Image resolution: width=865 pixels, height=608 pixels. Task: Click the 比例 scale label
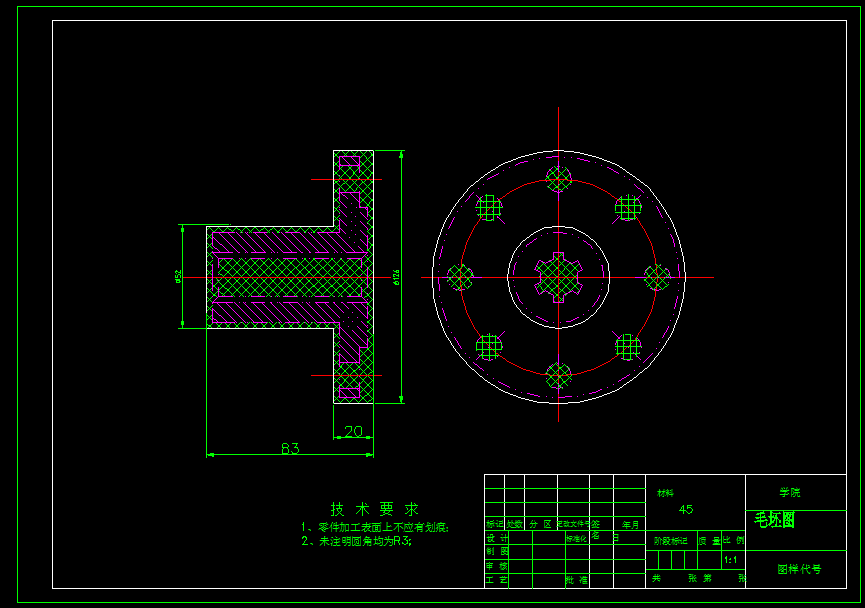point(734,541)
